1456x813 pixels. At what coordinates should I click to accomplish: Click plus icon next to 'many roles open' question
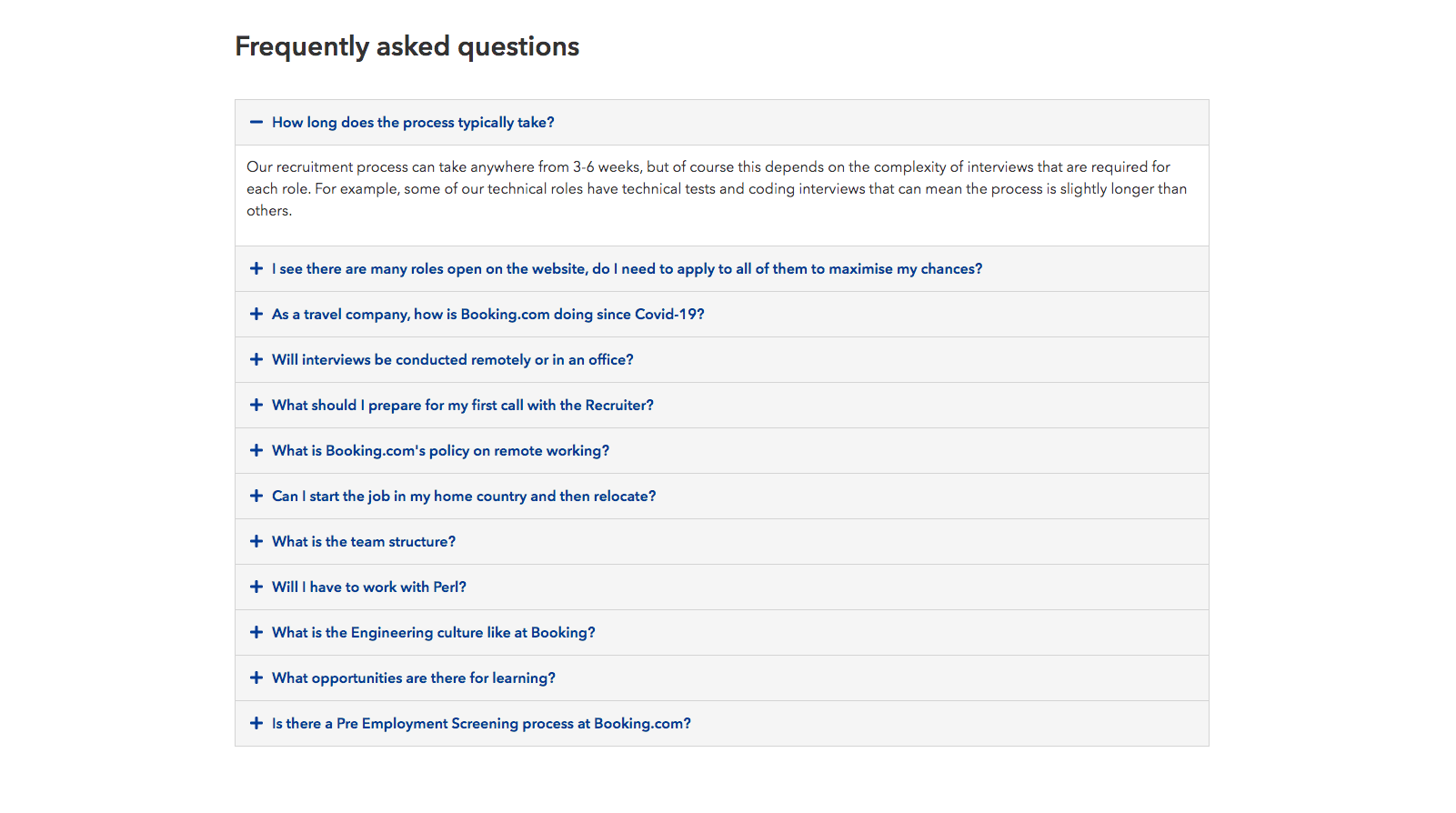(x=256, y=268)
